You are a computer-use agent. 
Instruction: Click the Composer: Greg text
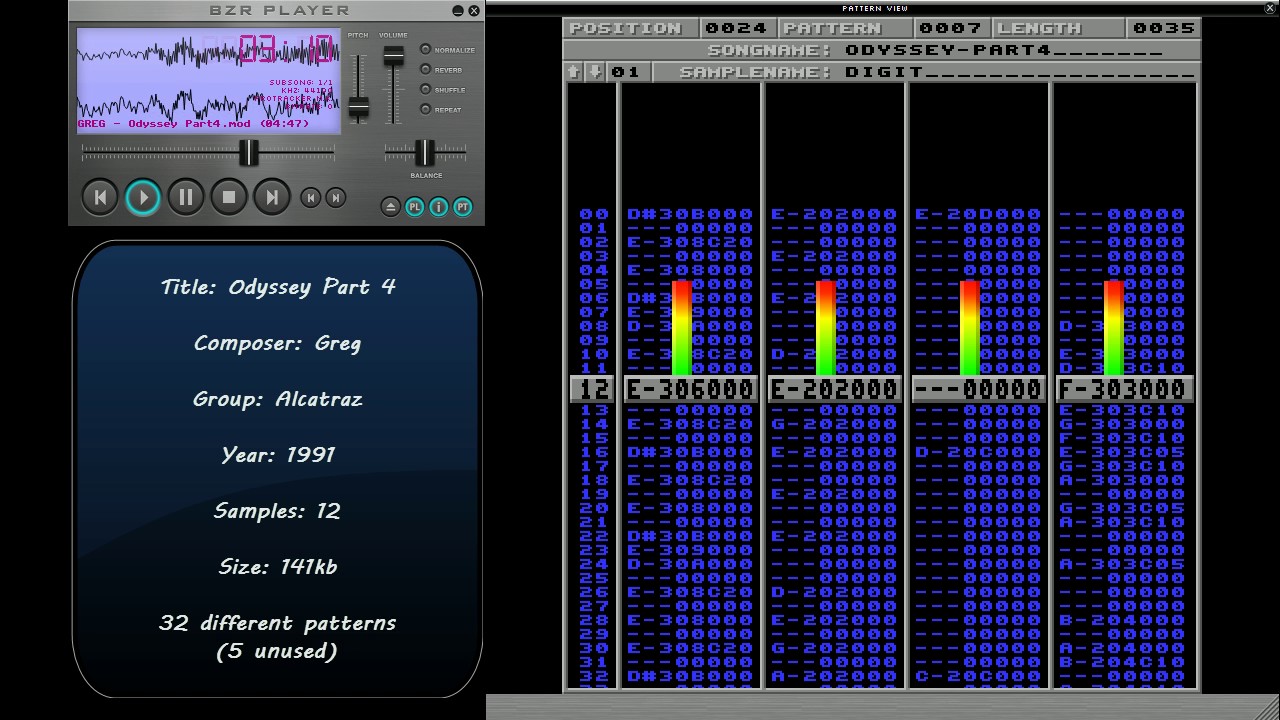[278, 343]
